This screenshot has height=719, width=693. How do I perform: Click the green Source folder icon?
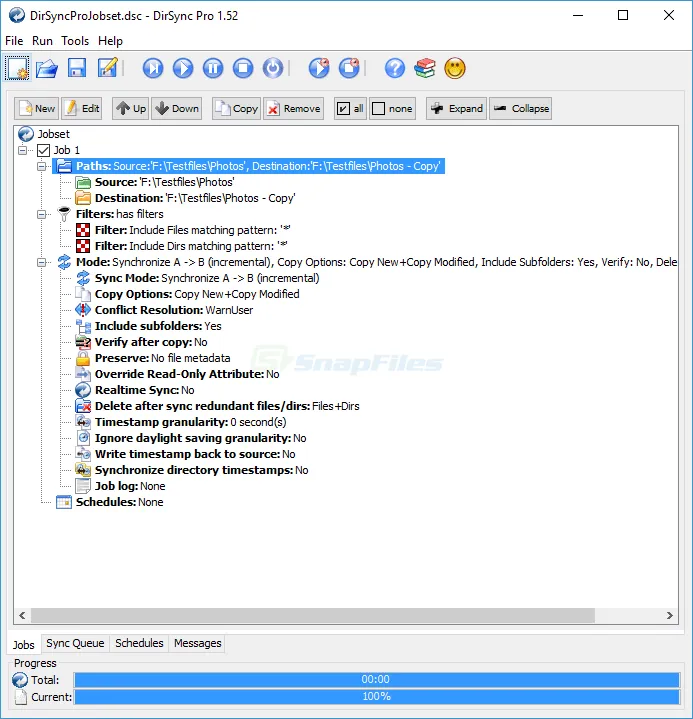click(83, 183)
